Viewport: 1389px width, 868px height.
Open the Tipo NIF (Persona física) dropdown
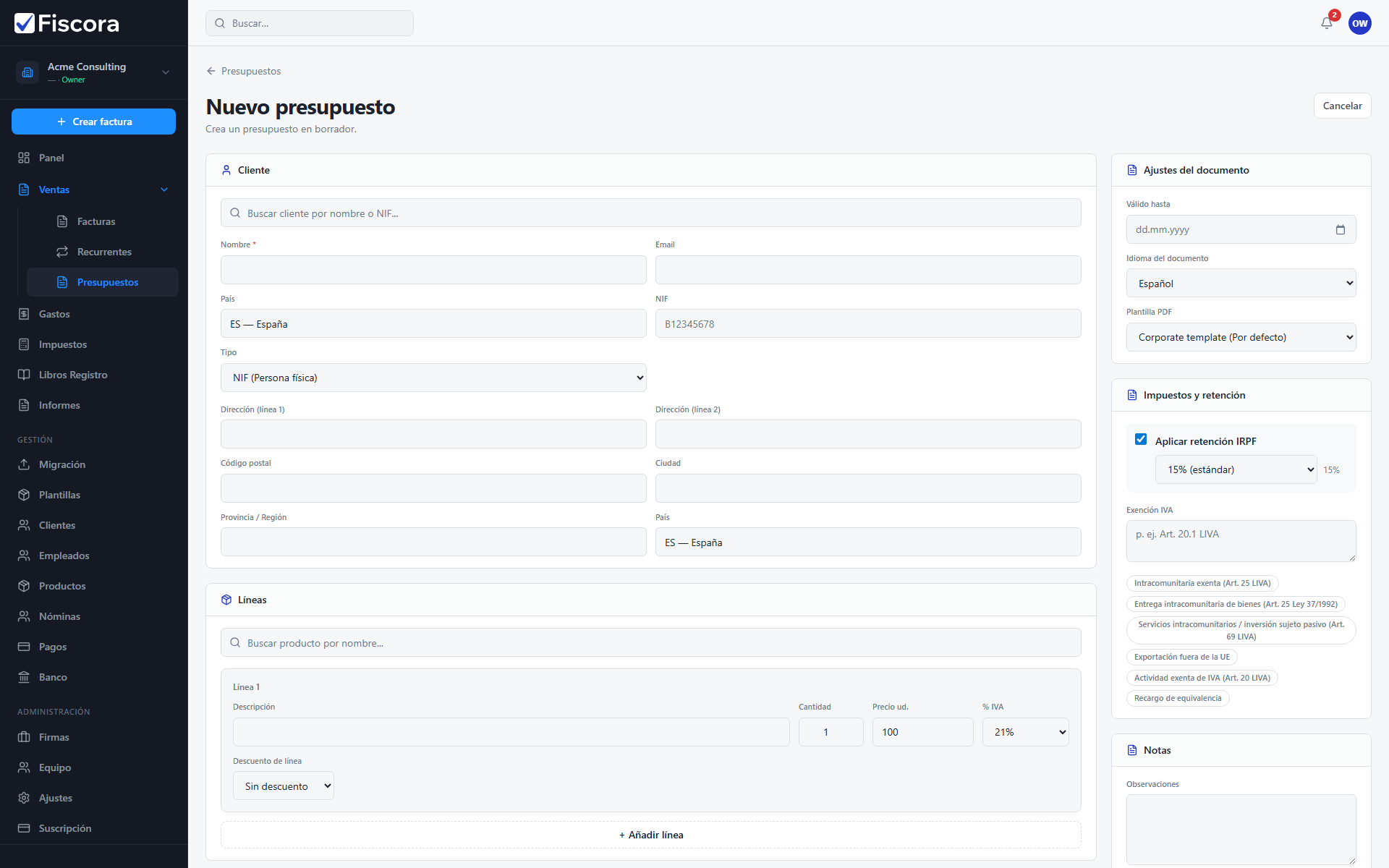433,378
